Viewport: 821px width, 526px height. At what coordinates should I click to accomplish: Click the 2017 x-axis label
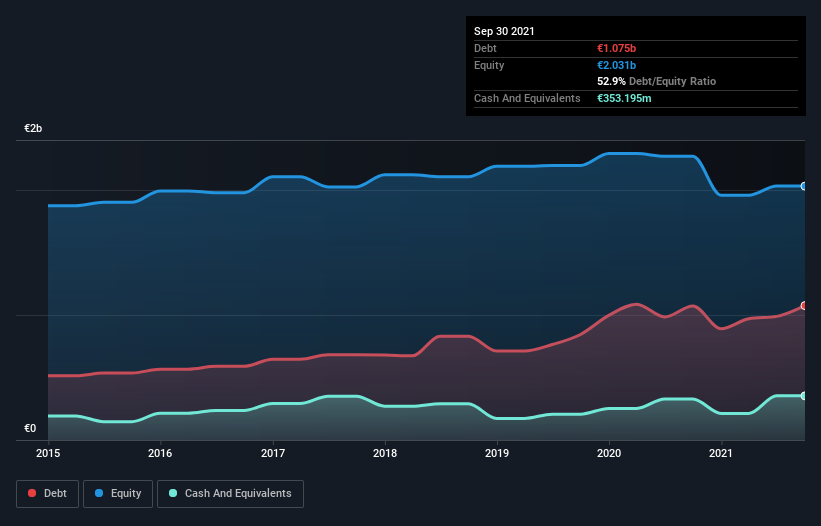coord(273,453)
